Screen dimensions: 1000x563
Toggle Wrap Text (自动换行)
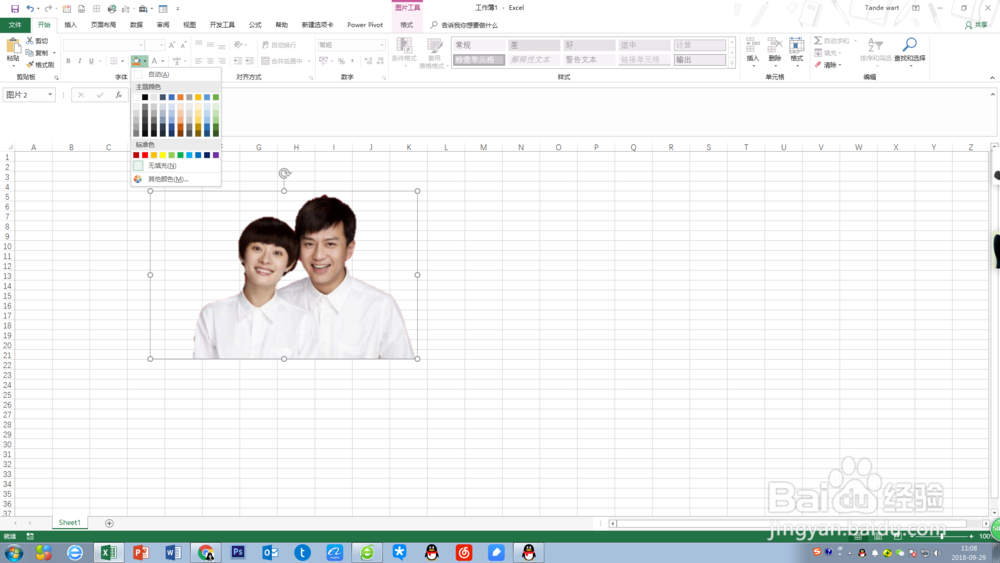point(279,45)
